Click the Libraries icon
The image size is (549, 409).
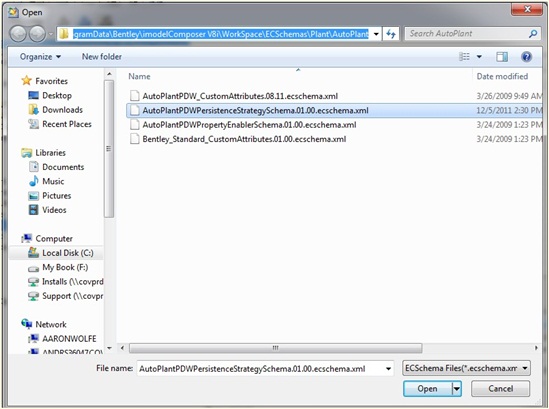[27, 153]
